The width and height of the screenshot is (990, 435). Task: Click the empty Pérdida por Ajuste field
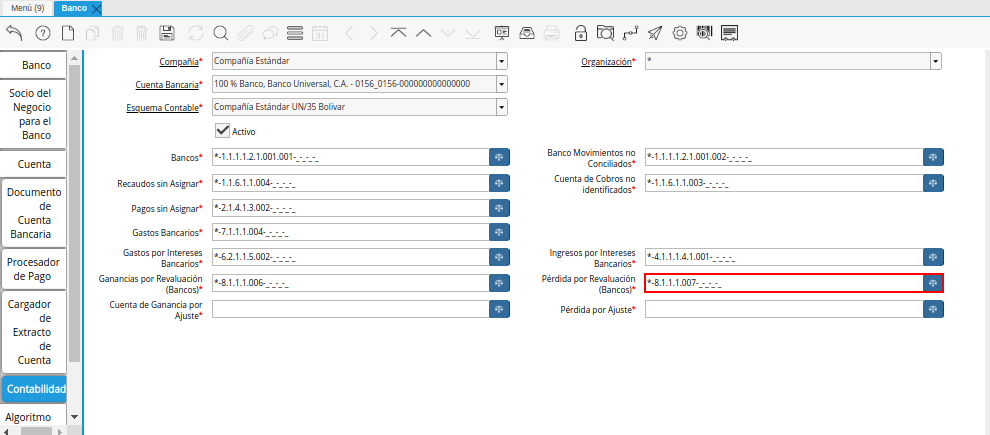784,309
